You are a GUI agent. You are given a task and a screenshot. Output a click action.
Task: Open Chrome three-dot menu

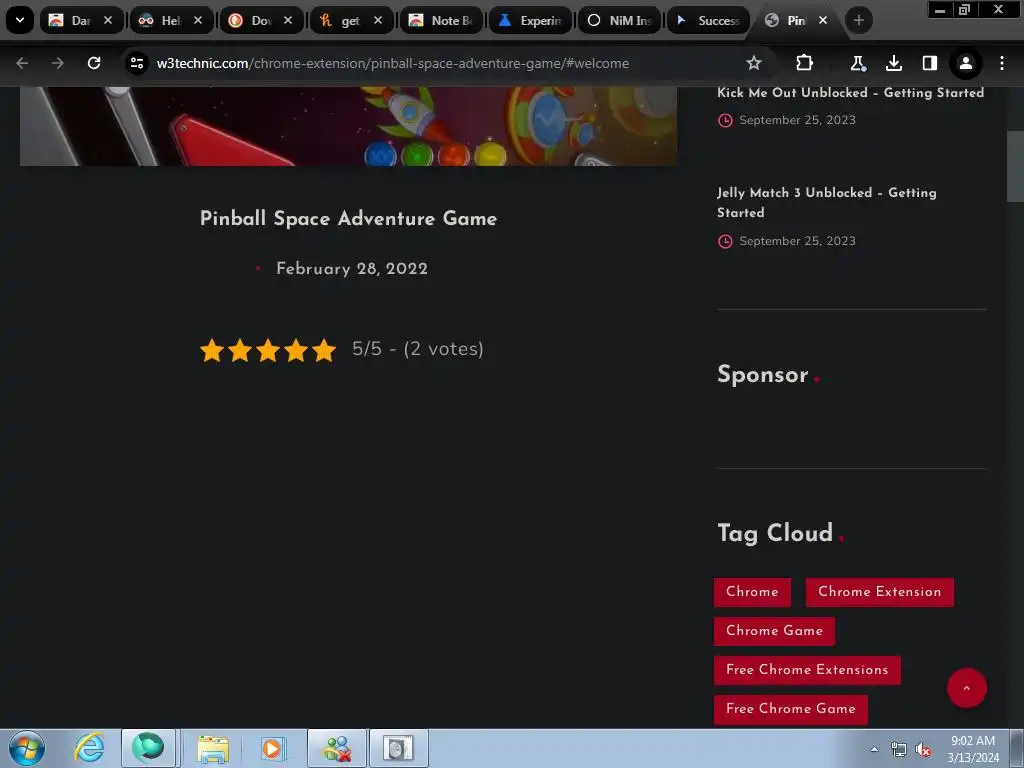1002,63
